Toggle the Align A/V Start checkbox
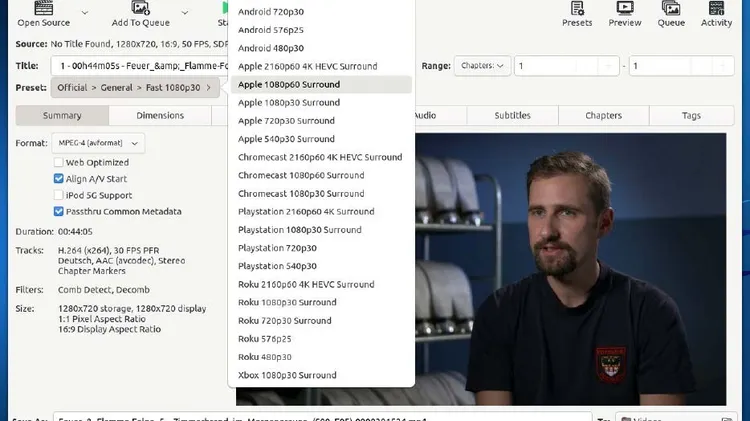This screenshot has height=421, width=750. tap(58, 178)
